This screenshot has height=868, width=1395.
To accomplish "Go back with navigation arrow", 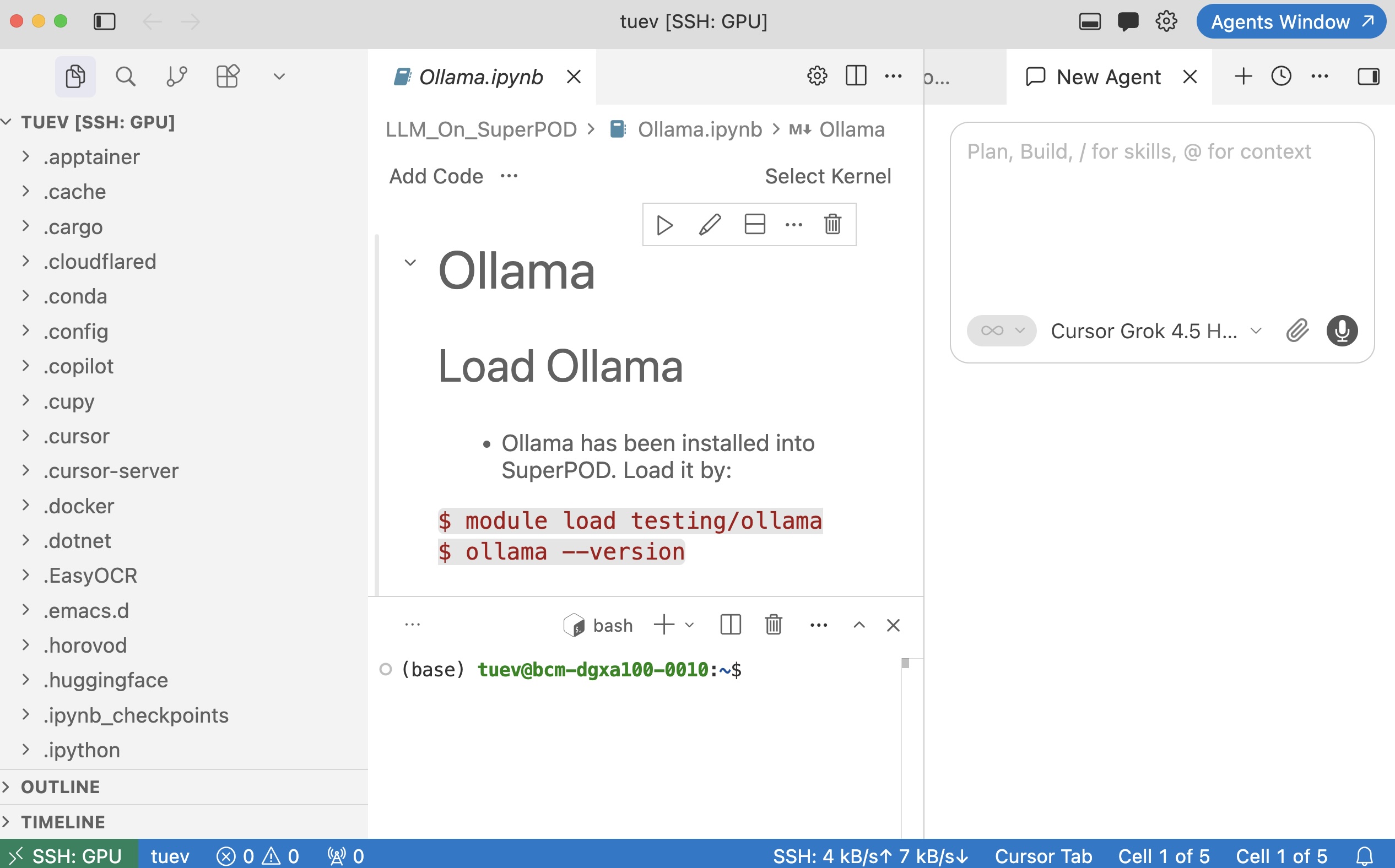I will click(x=152, y=22).
